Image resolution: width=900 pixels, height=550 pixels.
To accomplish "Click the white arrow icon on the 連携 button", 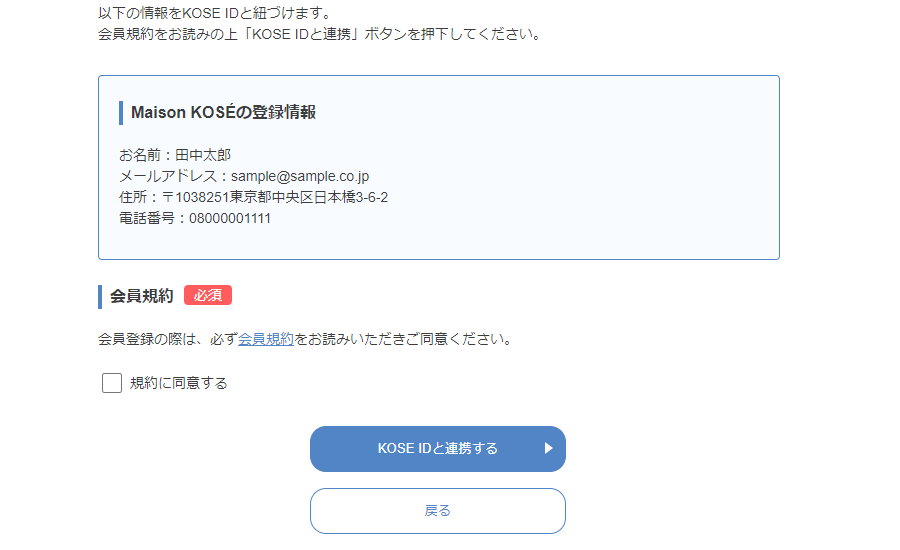I will (548, 448).
